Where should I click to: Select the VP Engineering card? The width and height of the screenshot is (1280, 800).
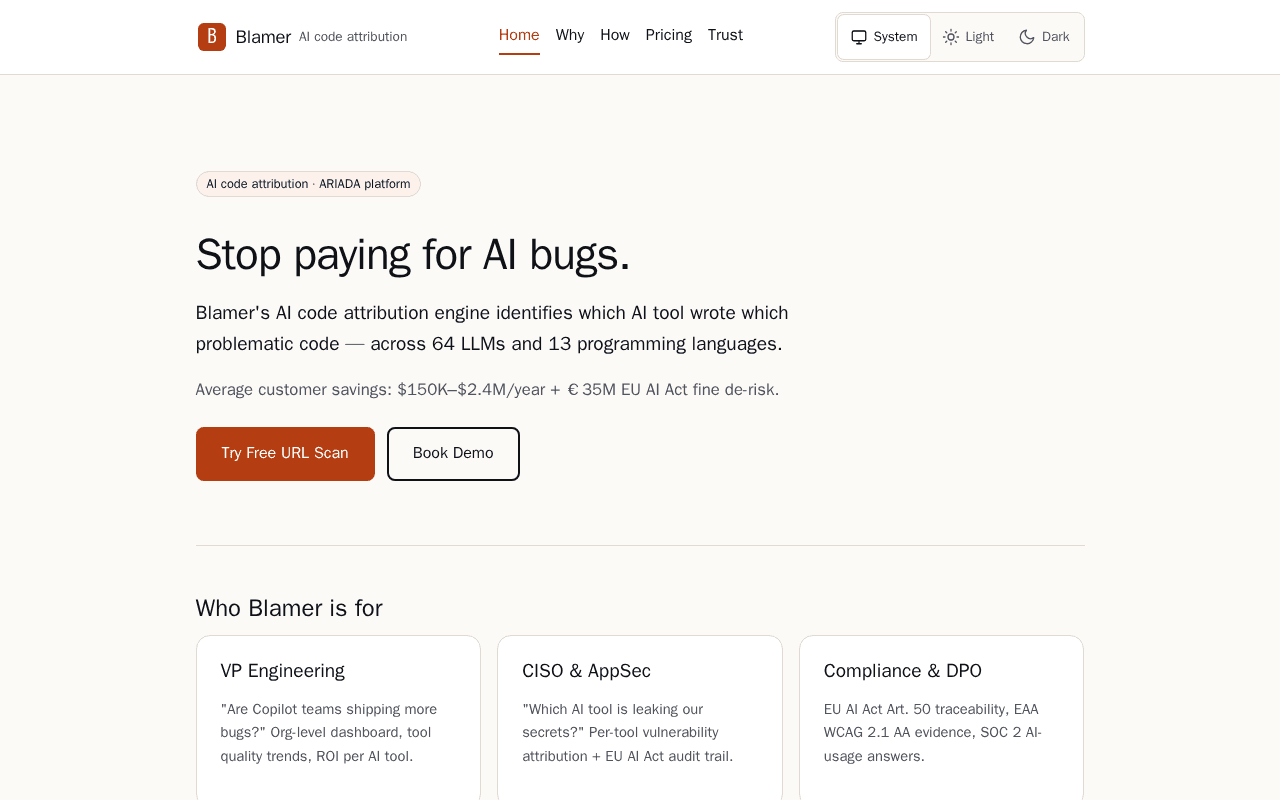338,718
